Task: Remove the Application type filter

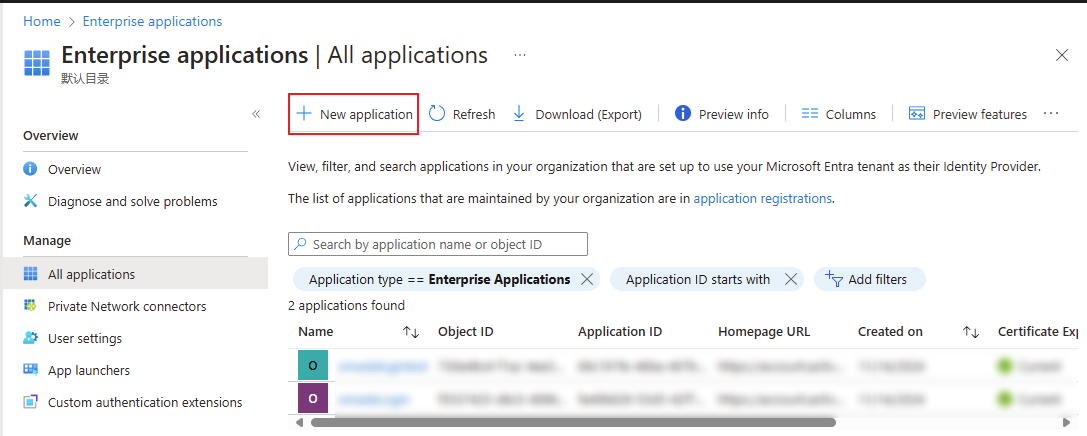Action: pos(586,279)
